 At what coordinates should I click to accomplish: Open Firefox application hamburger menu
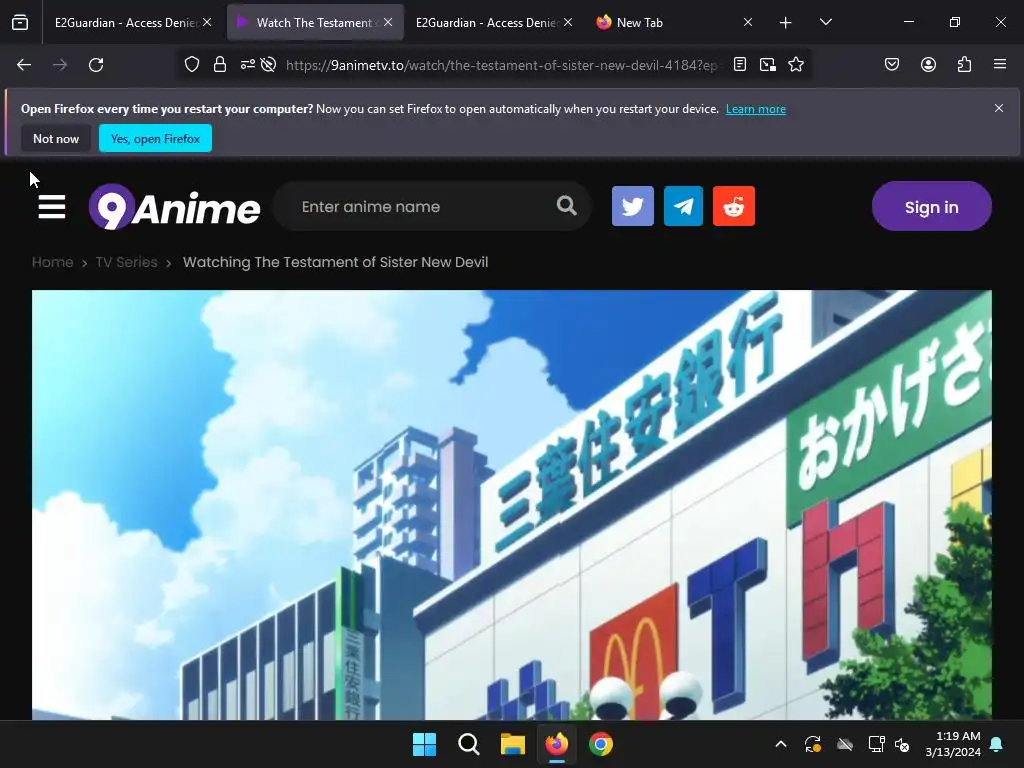click(1000, 64)
